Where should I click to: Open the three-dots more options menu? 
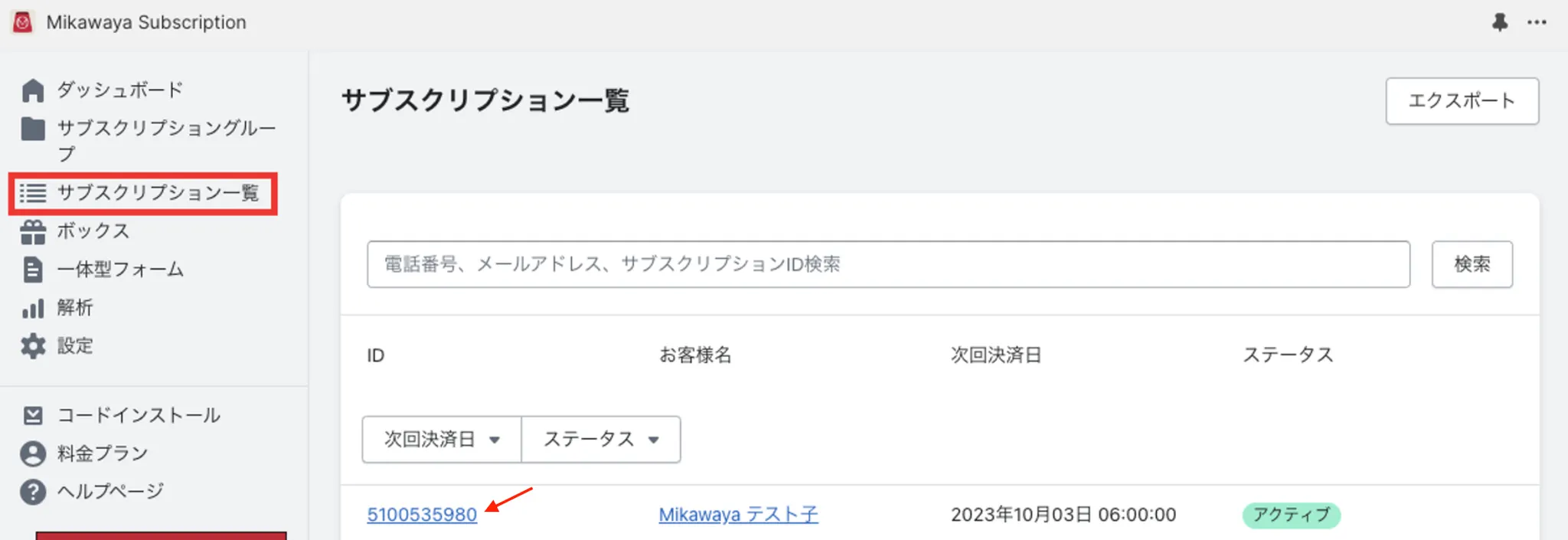coord(1537,22)
